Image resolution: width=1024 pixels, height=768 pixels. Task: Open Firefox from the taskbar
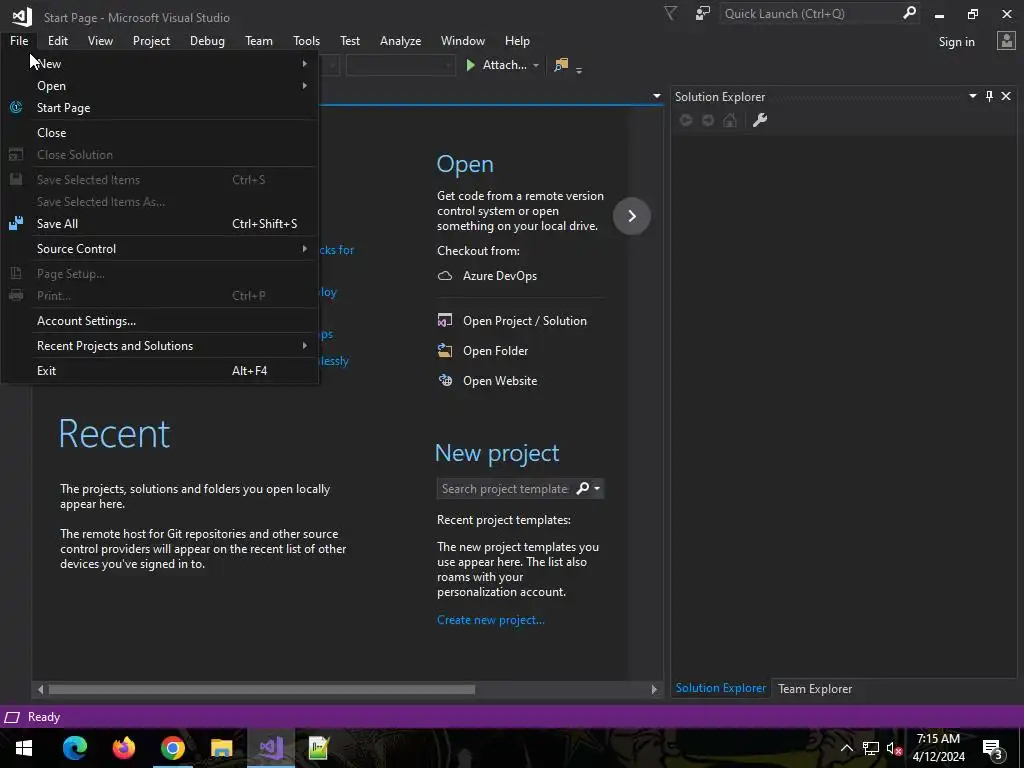click(123, 748)
